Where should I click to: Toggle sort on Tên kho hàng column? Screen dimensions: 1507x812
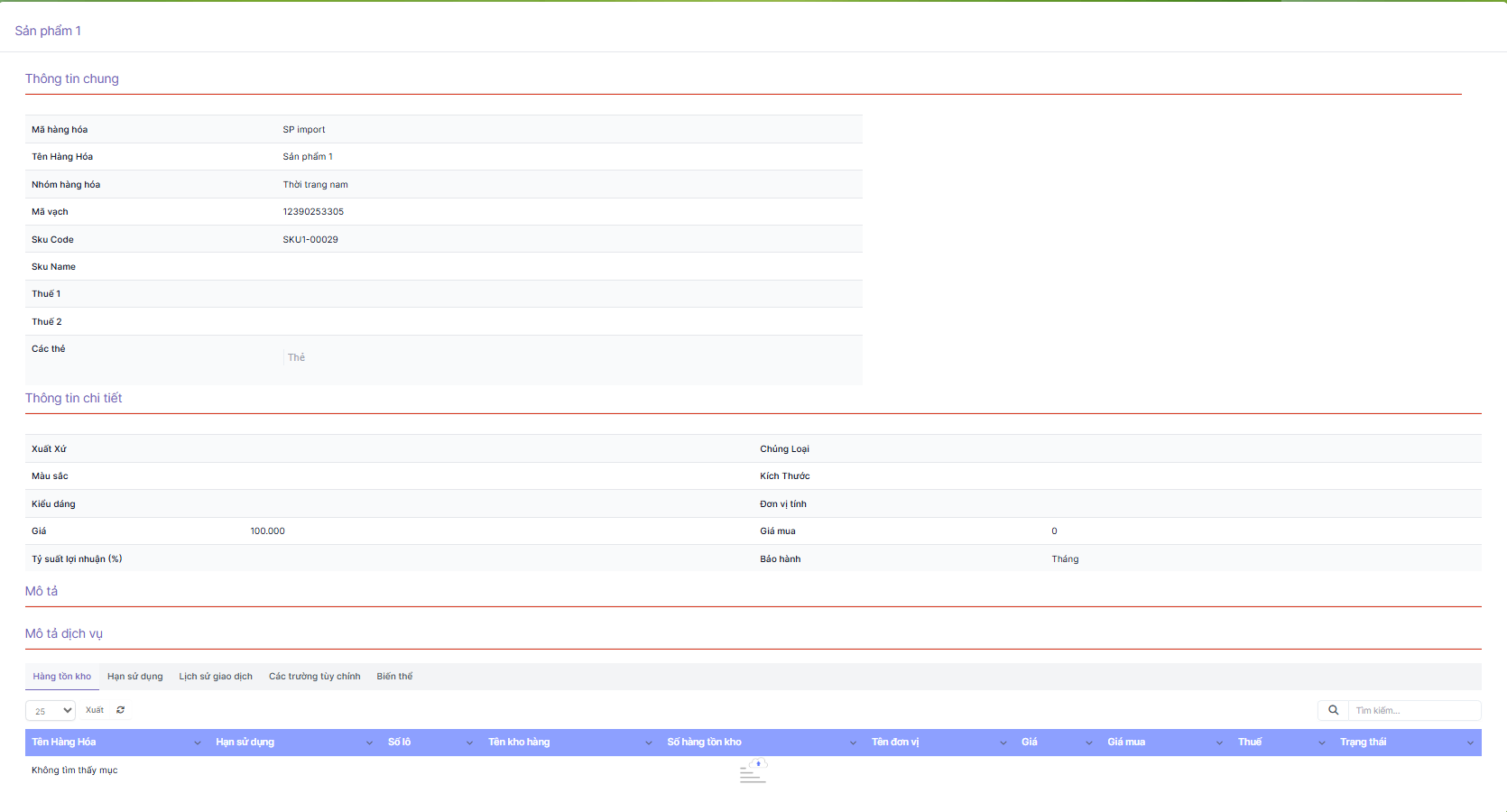tap(648, 743)
